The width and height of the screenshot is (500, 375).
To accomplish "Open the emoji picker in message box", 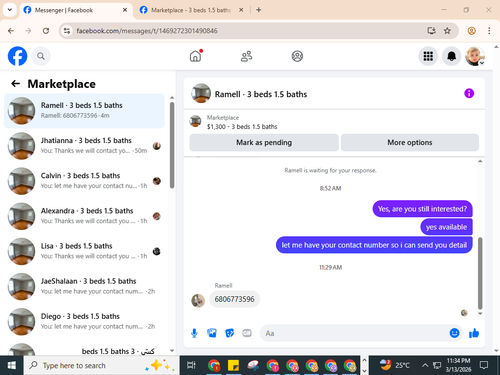I will coord(454,333).
